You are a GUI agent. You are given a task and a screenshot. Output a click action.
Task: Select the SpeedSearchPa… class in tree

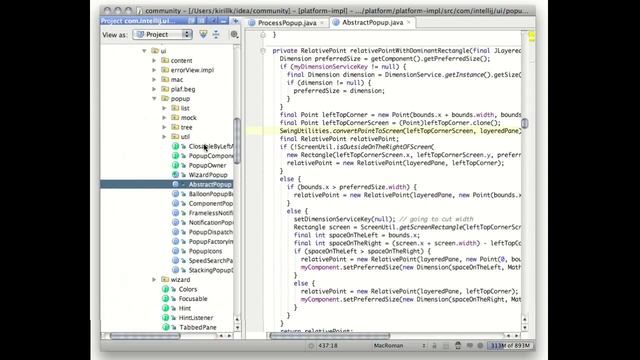click(x=211, y=260)
